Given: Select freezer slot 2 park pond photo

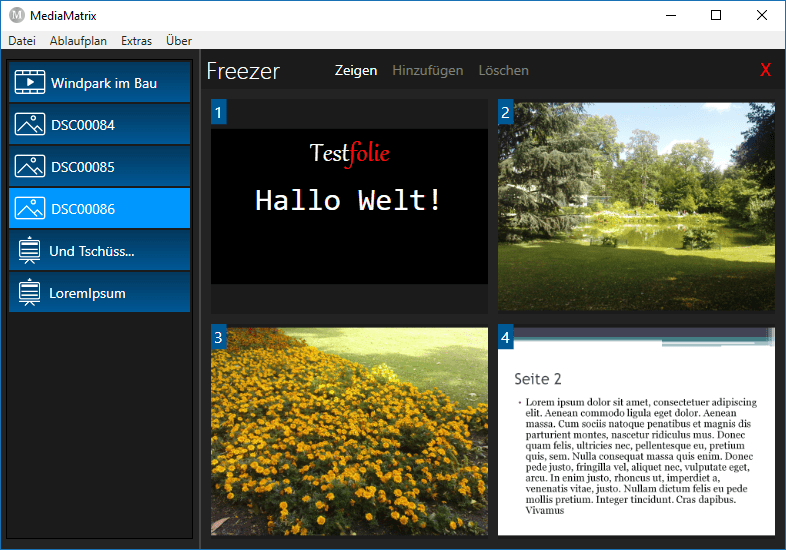Looking at the screenshot, I should (636, 206).
